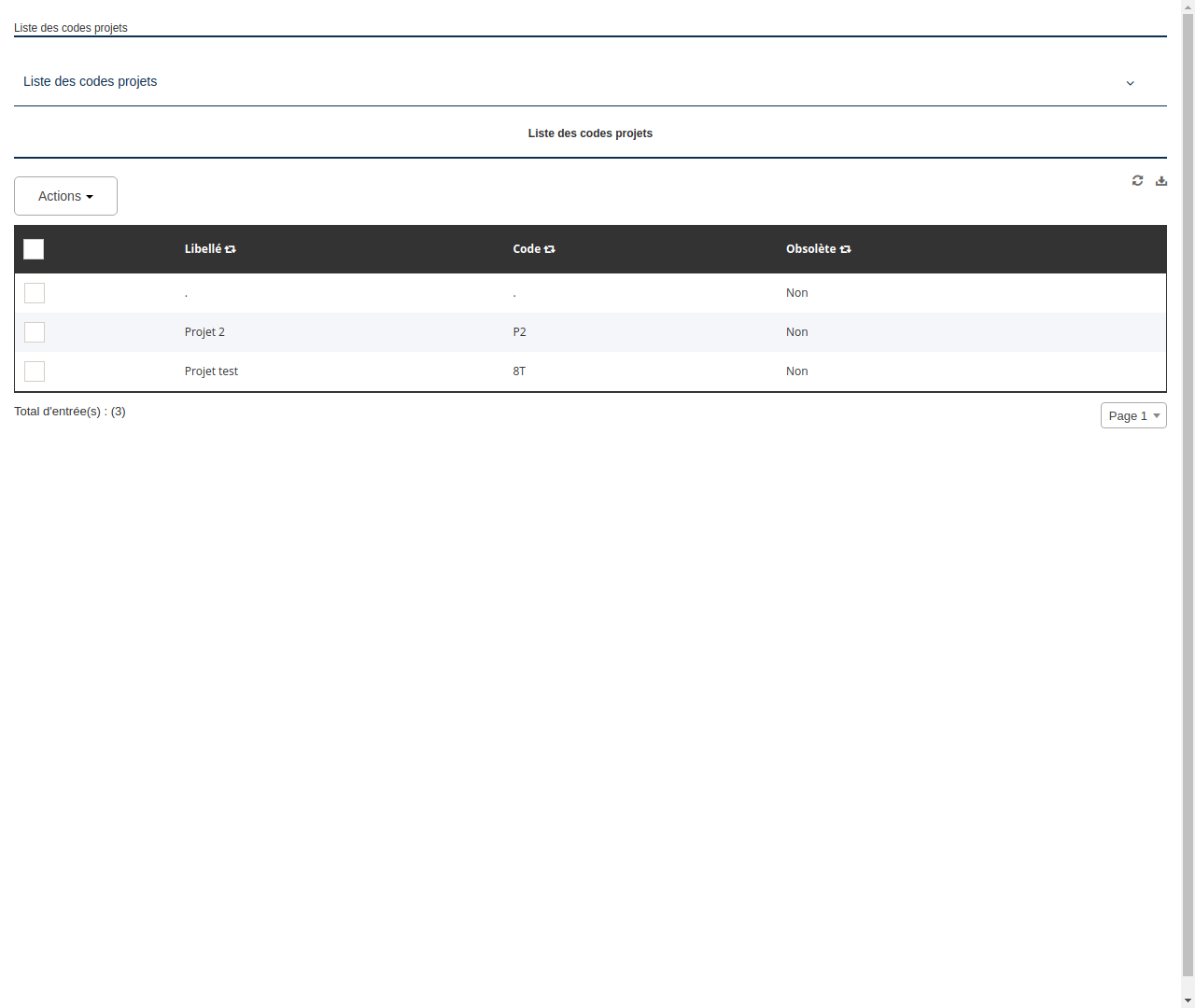This screenshot has height=1008, width=1195.
Task: Open the Actions dropdown menu
Action: [x=65, y=196]
